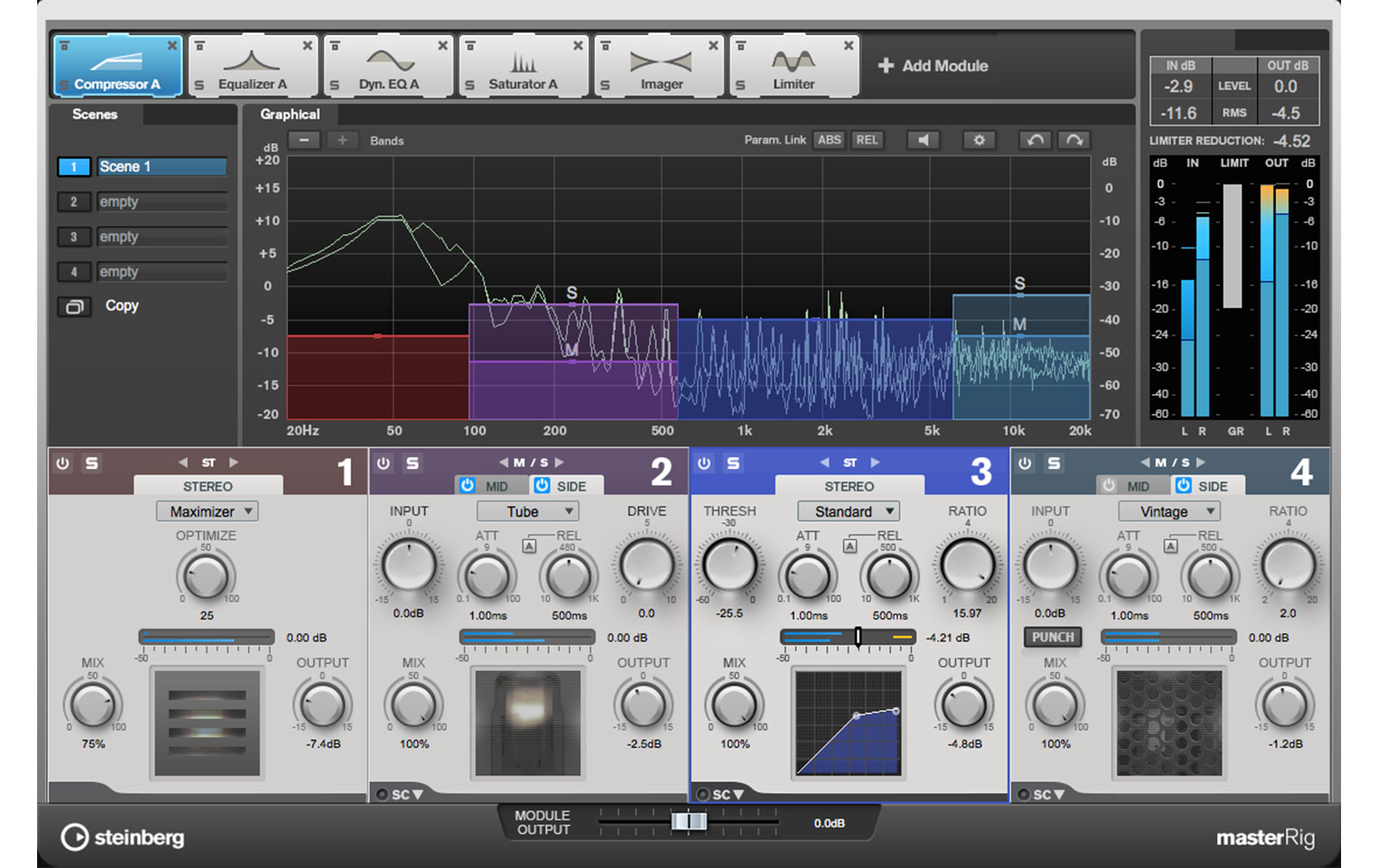Open the Saturator A module

click(523, 66)
